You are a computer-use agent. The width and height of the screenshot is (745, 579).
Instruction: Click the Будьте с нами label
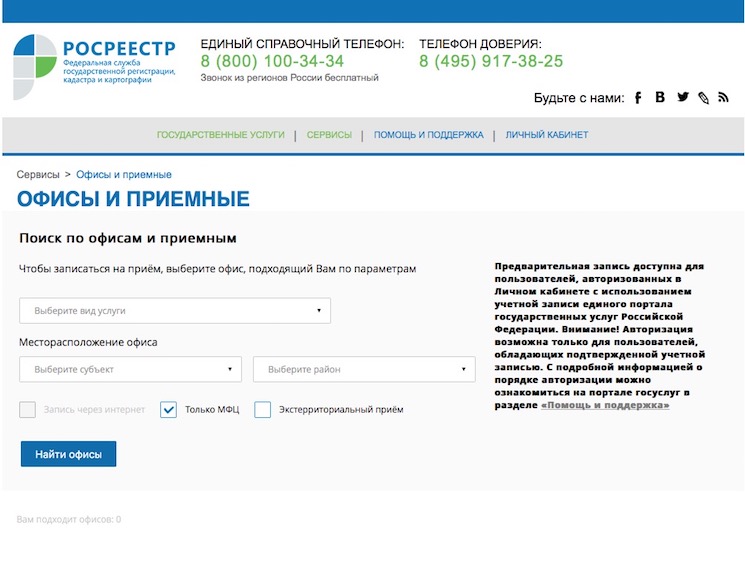tap(579, 98)
